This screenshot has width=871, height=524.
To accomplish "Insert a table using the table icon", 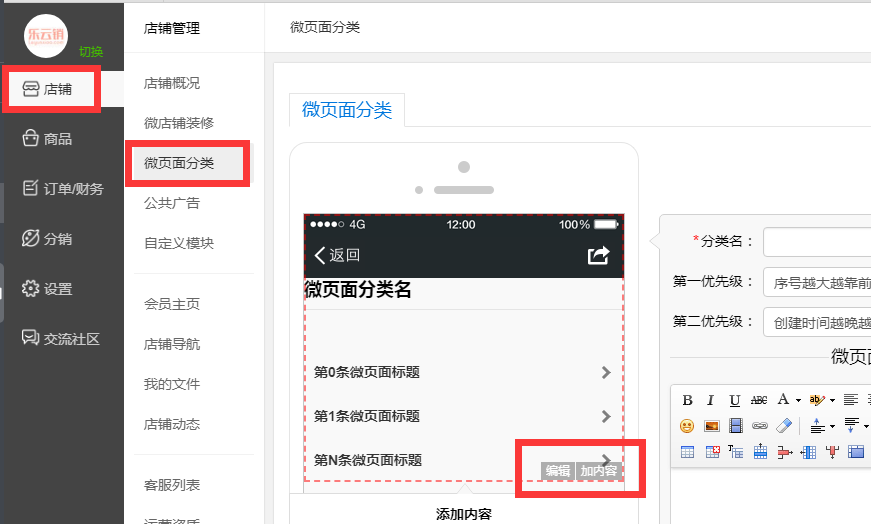I will (687, 451).
